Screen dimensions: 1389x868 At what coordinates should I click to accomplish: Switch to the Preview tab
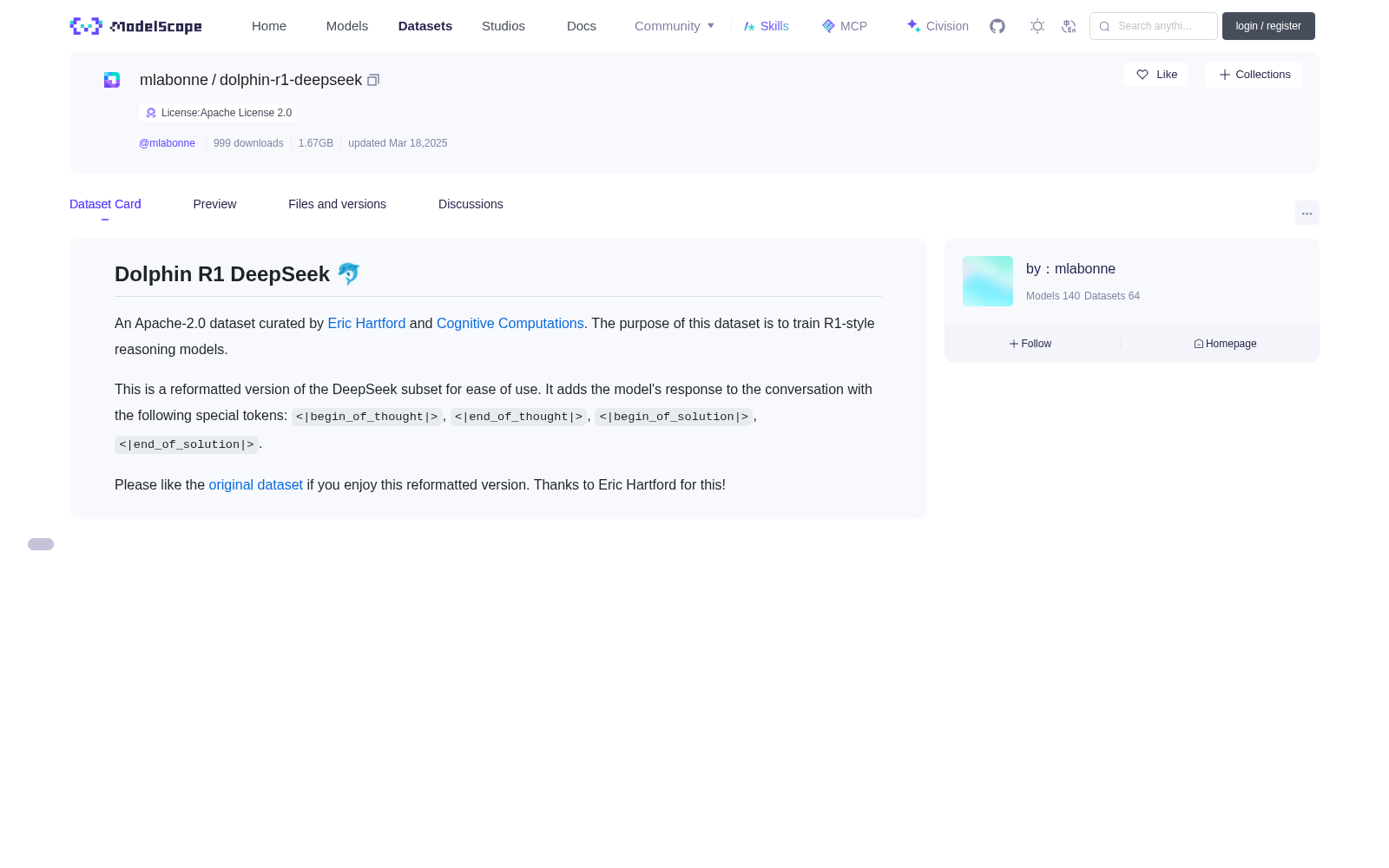click(214, 204)
